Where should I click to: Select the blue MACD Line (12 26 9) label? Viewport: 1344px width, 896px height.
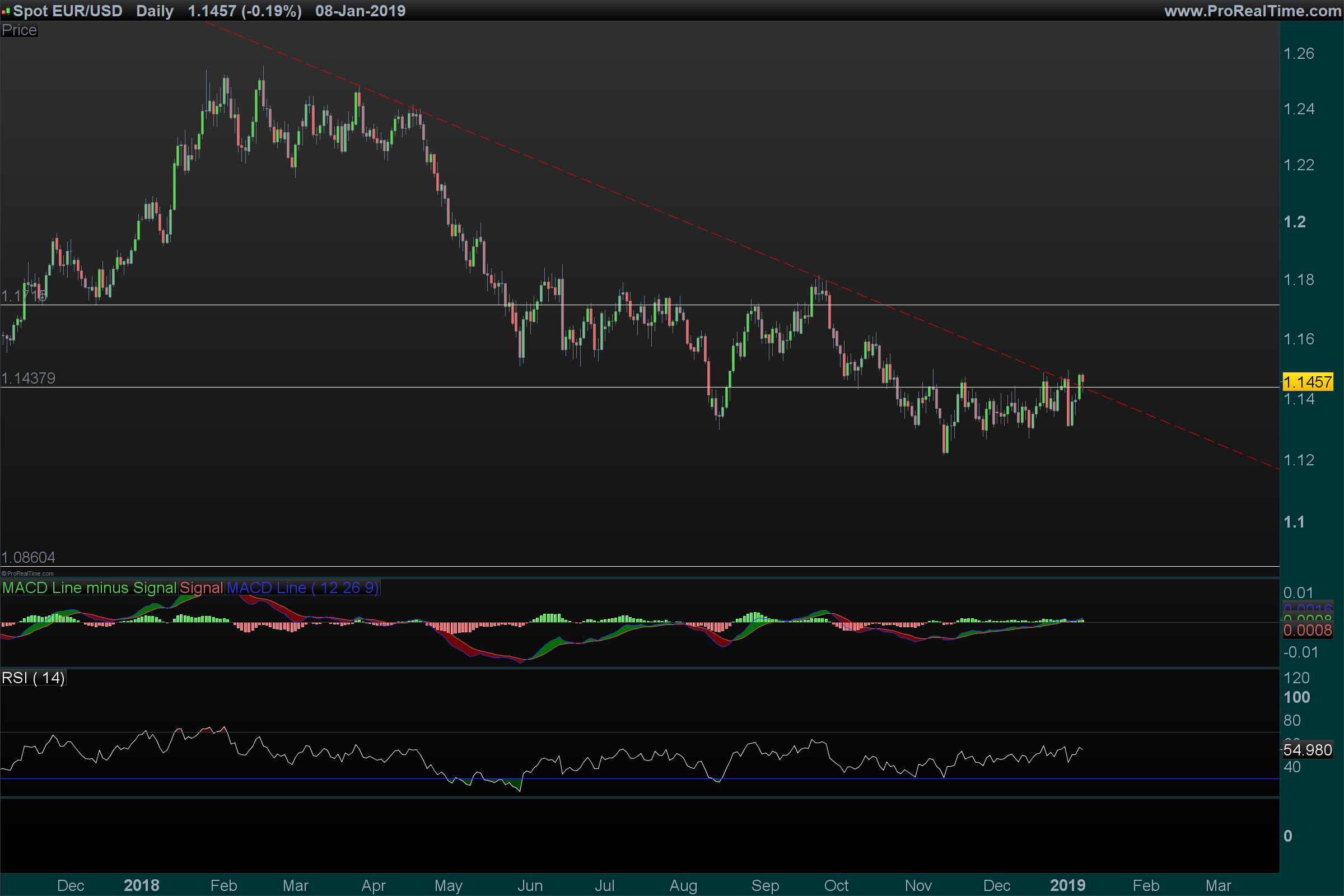[x=303, y=587]
